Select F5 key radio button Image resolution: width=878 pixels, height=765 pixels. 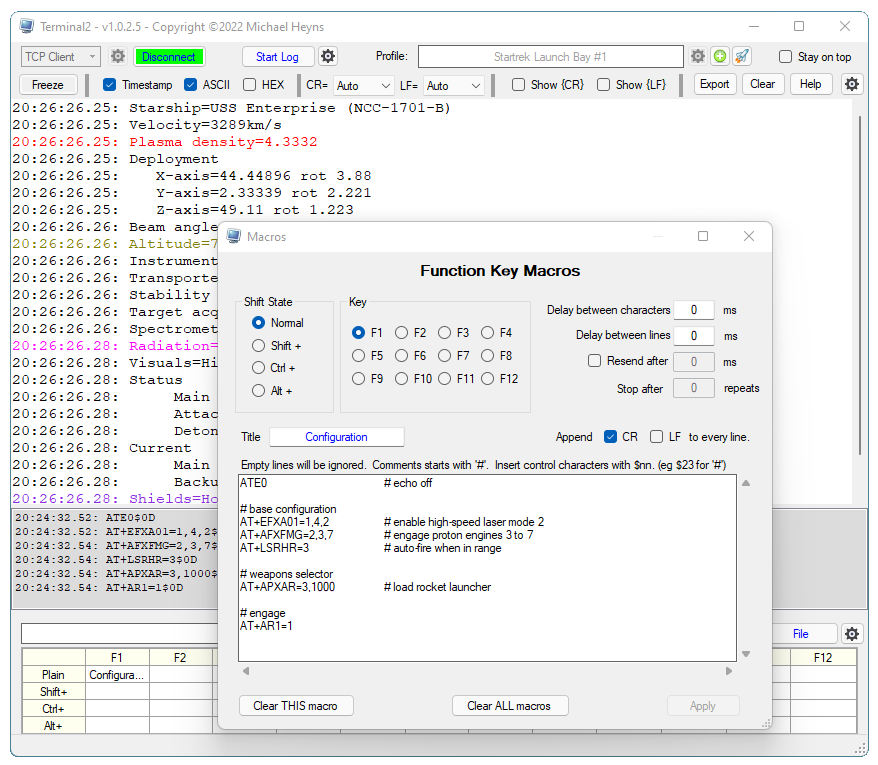pos(358,356)
